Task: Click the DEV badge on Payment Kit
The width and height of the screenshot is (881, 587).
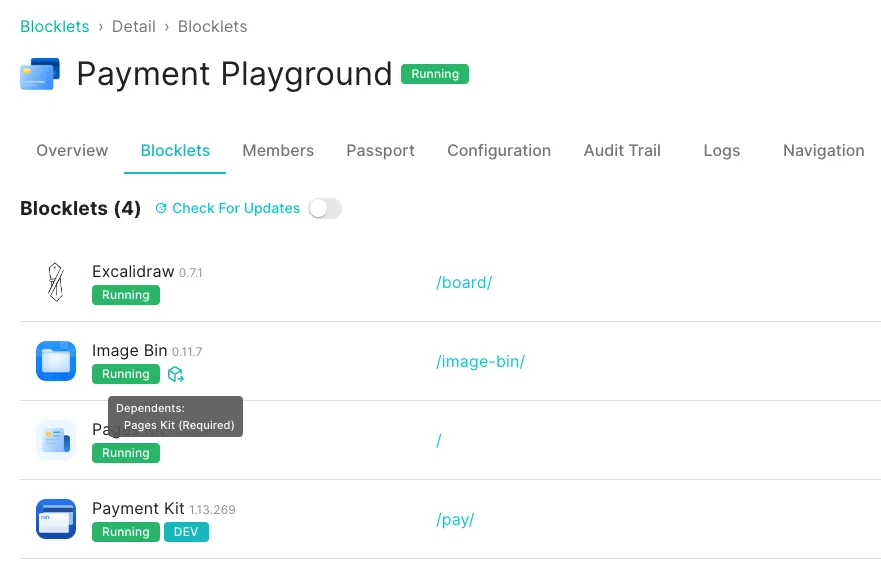Action: [x=186, y=532]
